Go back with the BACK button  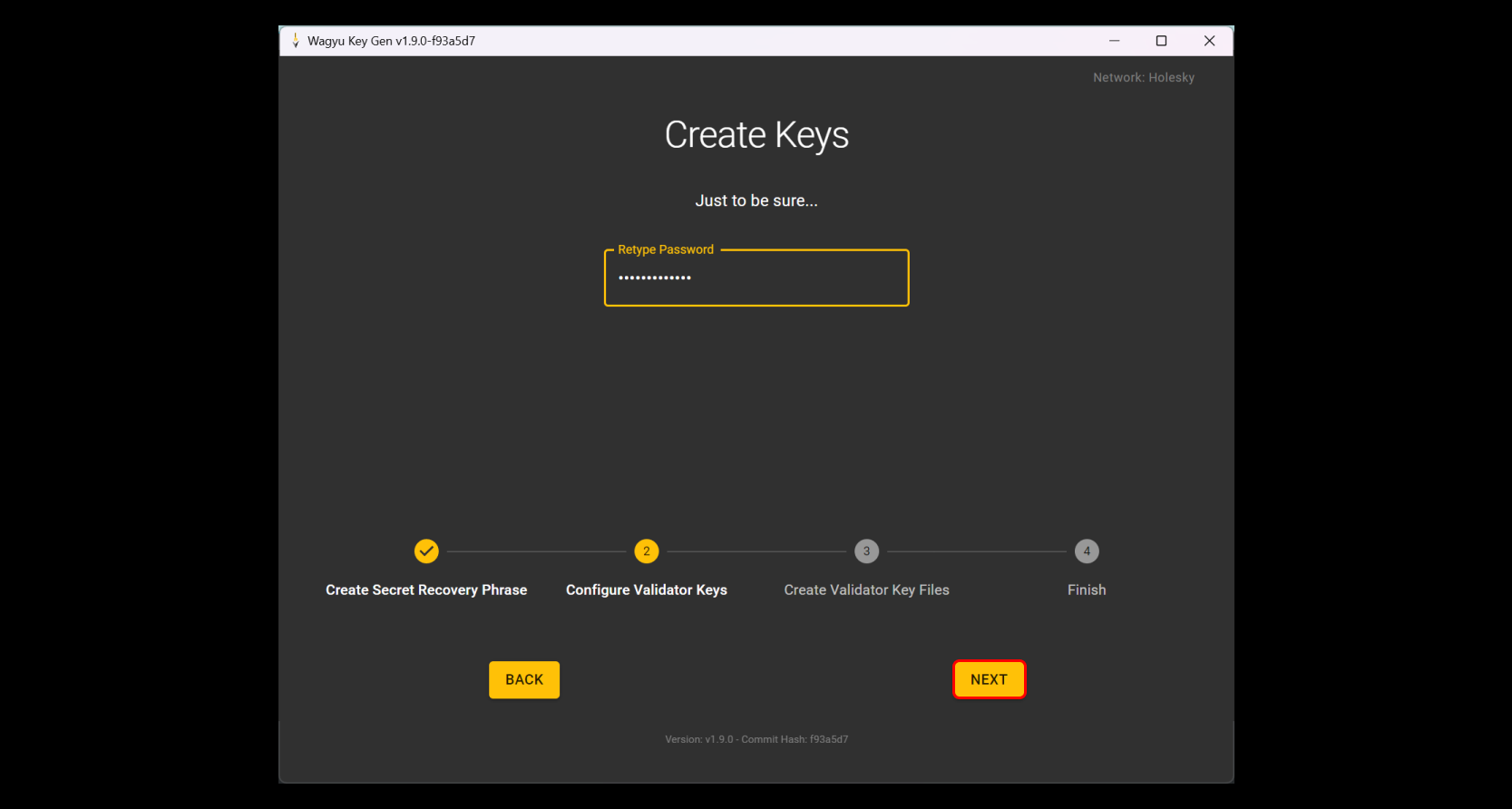[524, 679]
